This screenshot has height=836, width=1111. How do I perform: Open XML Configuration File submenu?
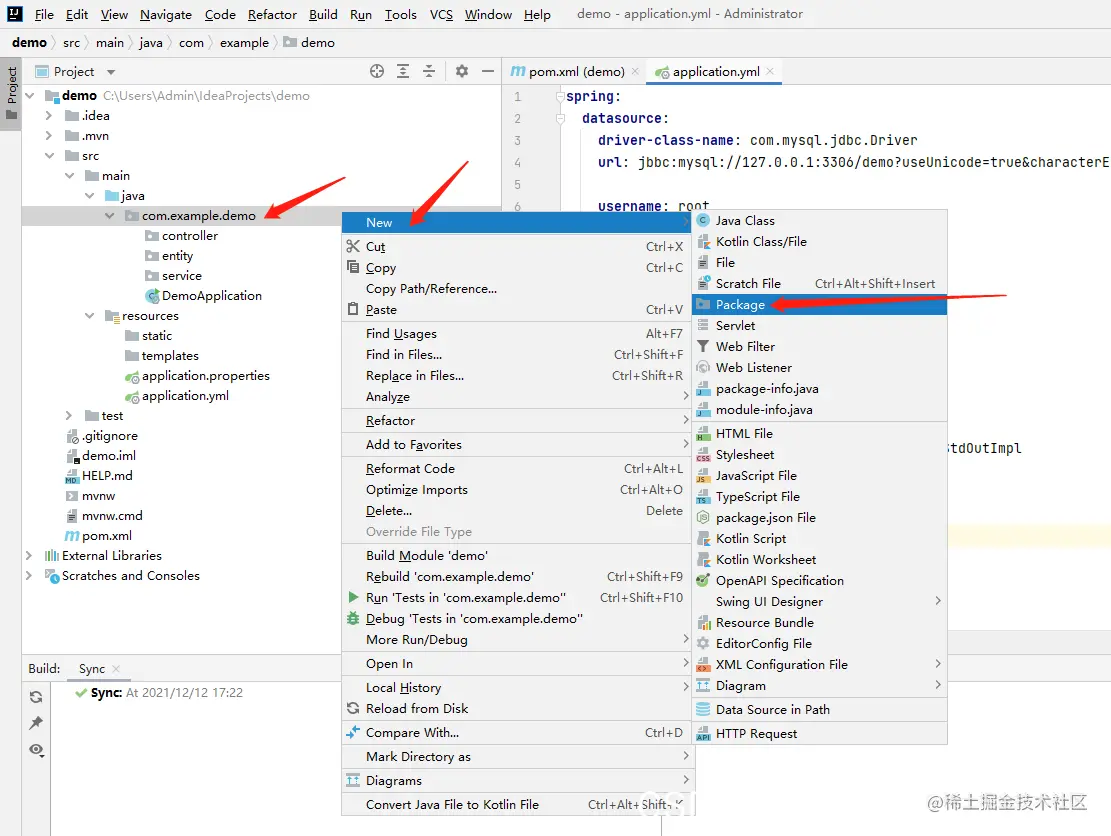click(x=819, y=665)
